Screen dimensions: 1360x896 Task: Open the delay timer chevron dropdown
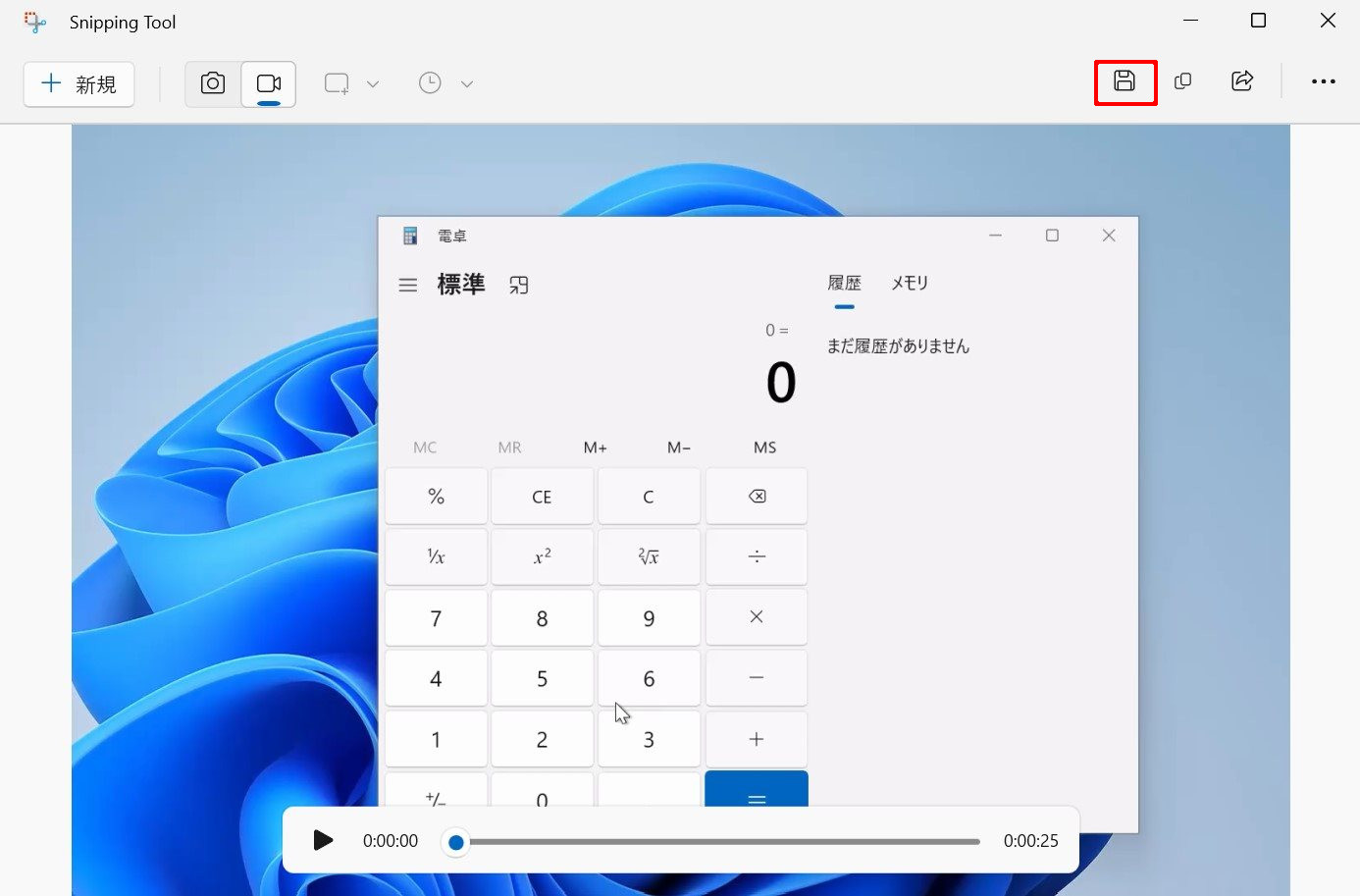tap(467, 84)
